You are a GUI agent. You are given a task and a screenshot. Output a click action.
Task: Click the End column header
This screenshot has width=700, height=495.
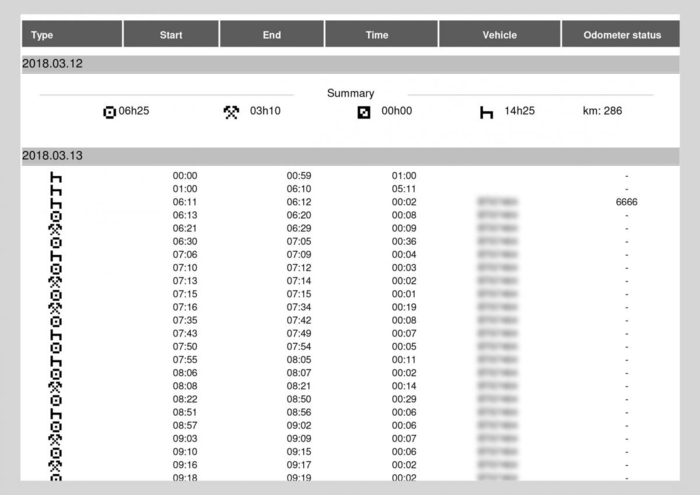[x=272, y=35]
